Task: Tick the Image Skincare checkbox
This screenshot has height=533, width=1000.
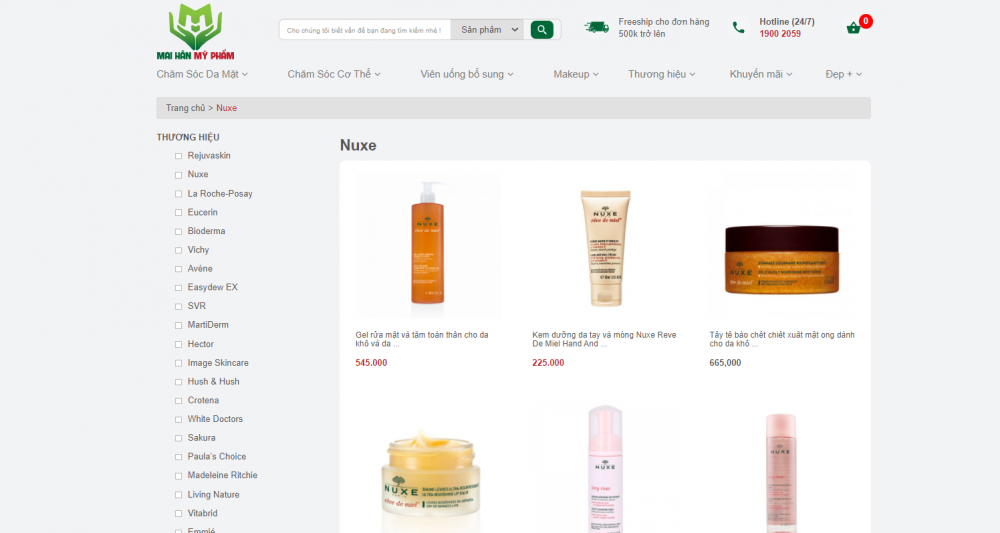Action: (x=179, y=363)
